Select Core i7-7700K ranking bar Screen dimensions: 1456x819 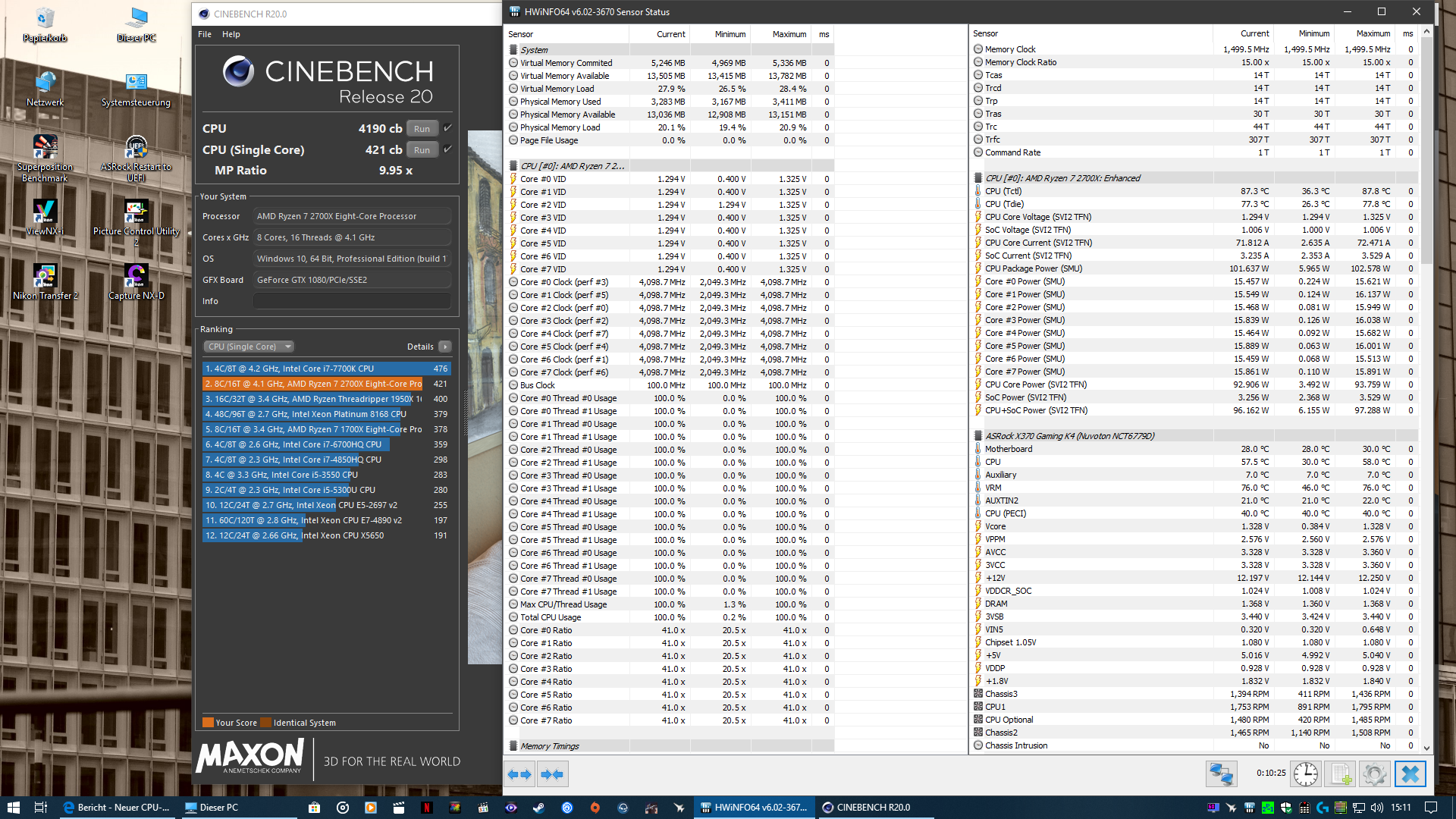[x=327, y=369]
